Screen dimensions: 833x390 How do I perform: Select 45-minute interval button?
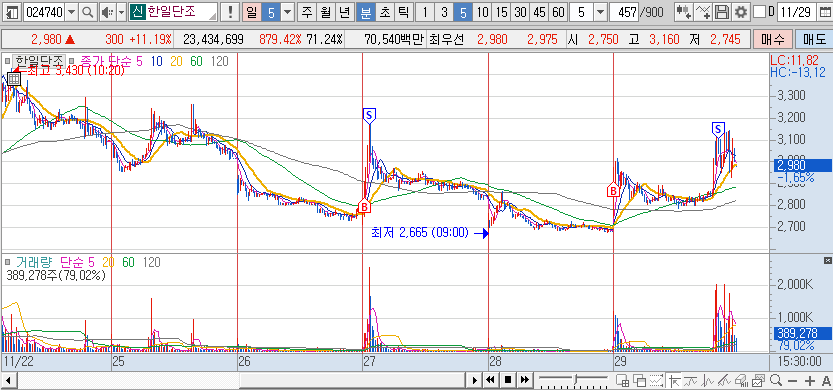click(539, 12)
